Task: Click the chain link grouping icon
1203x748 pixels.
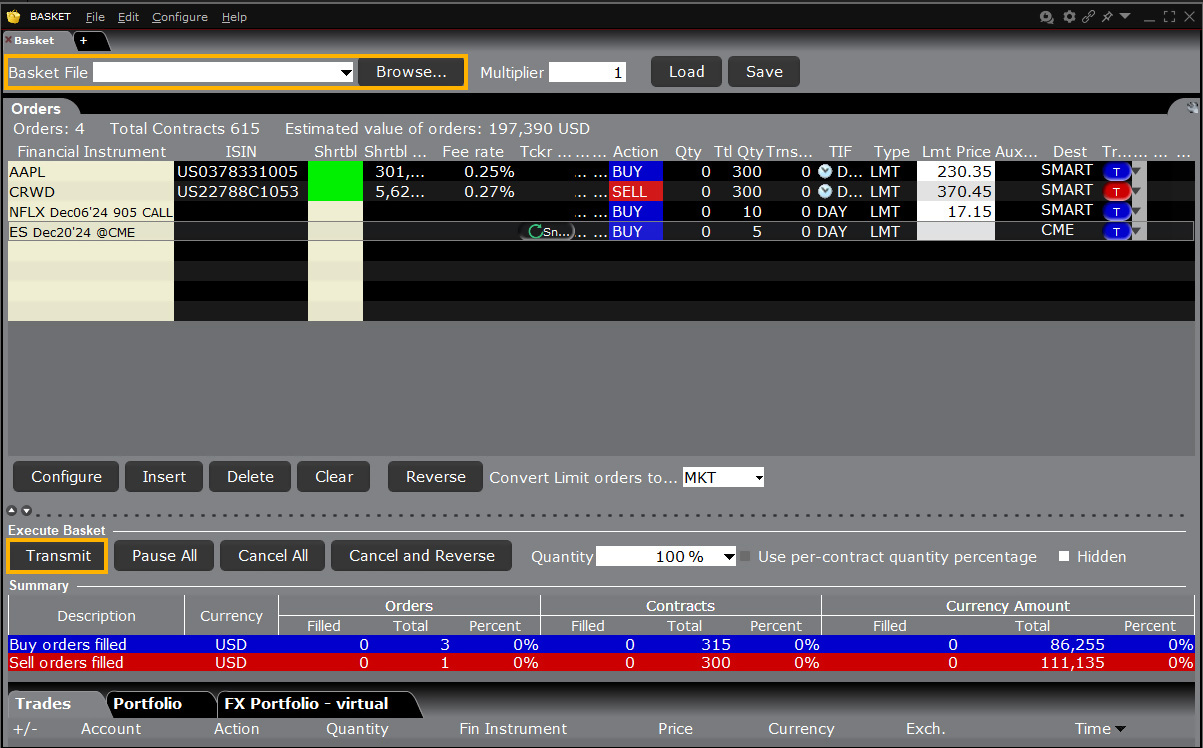Action: [1088, 17]
